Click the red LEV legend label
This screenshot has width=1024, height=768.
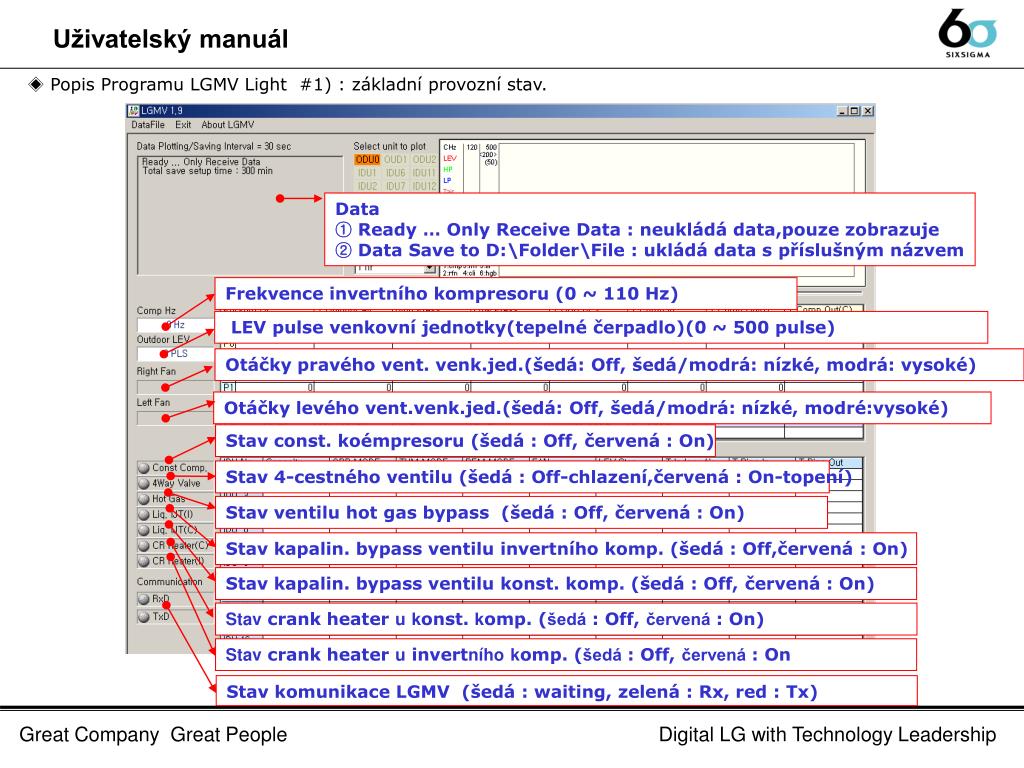pos(450,158)
